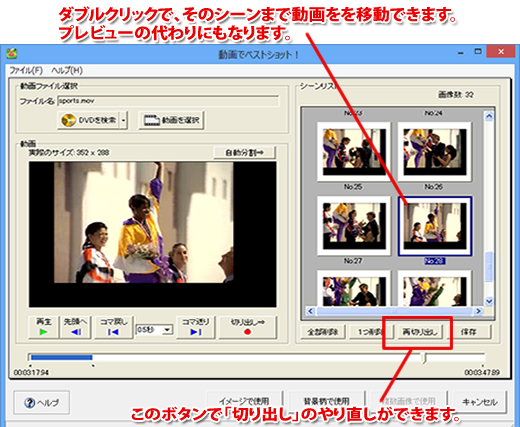Open the ファイル(F) menu
520x427 pixels.
(26, 70)
